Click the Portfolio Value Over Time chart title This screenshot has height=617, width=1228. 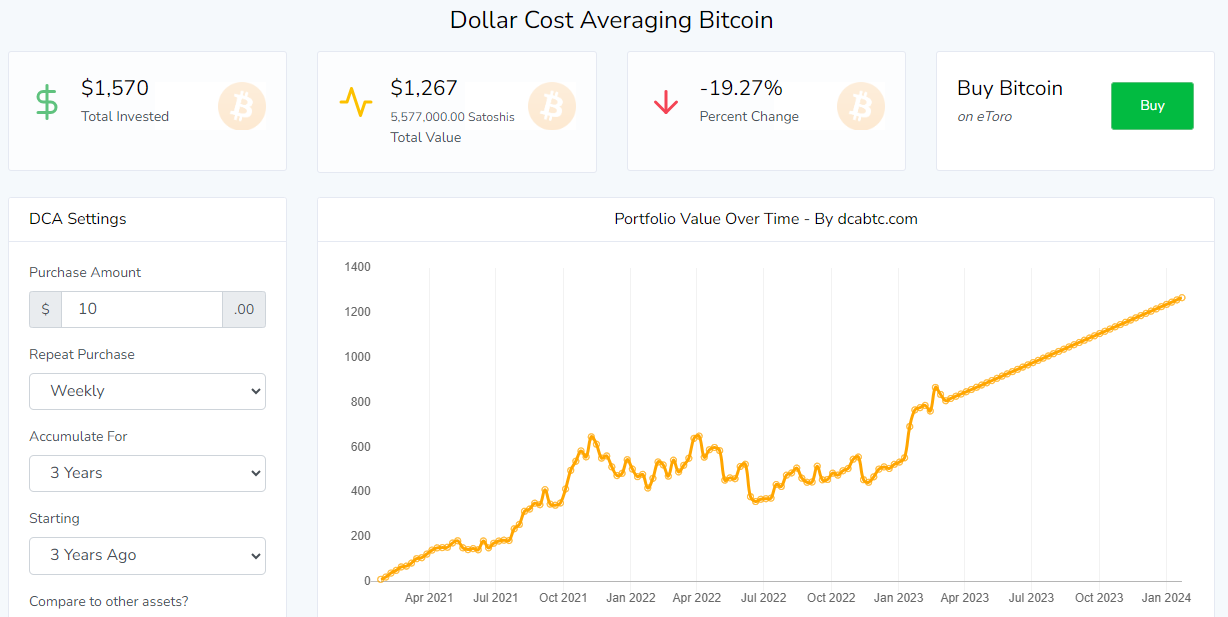point(765,219)
